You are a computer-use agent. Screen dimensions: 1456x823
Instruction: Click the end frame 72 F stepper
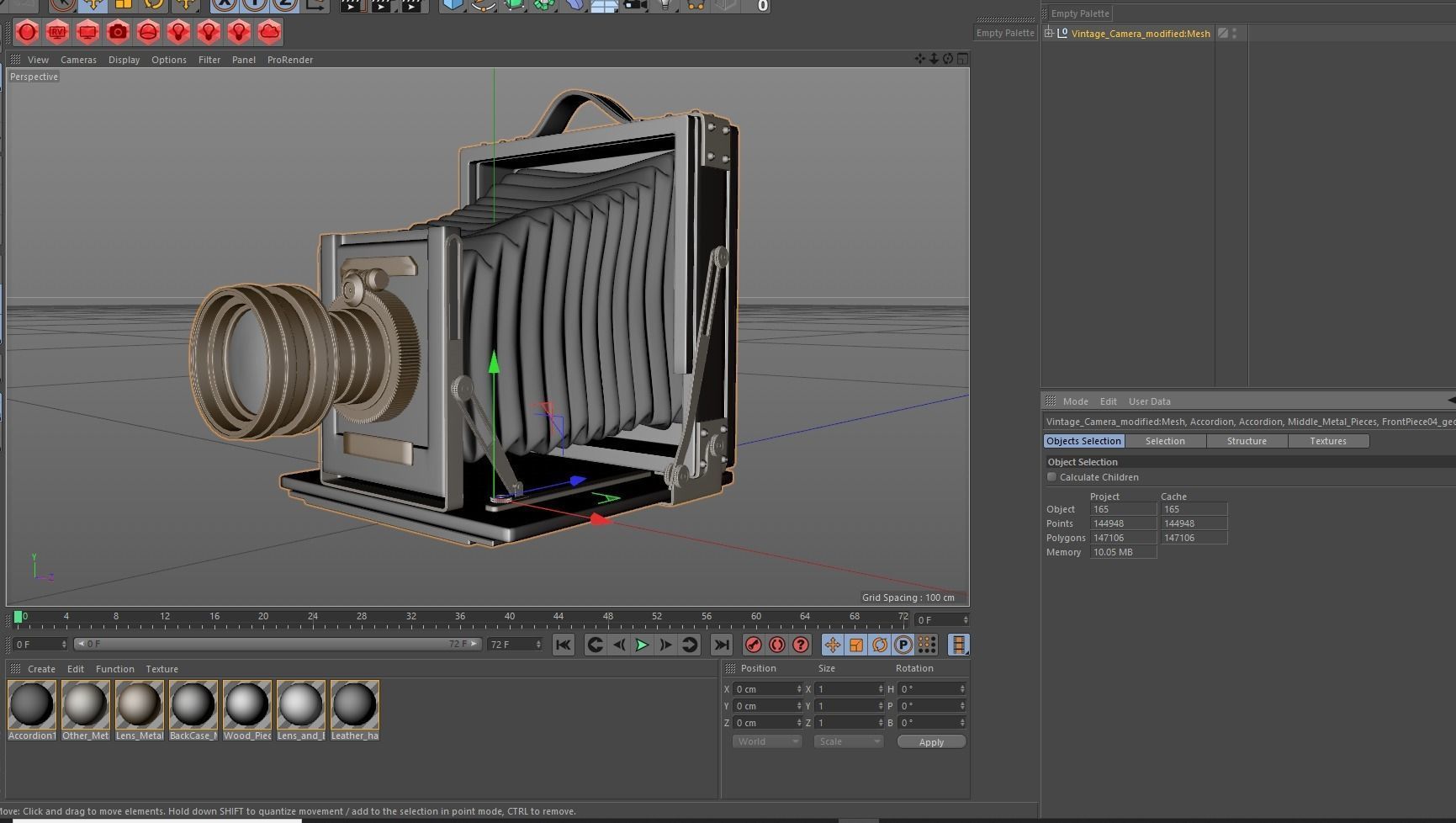[x=537, y=645]
